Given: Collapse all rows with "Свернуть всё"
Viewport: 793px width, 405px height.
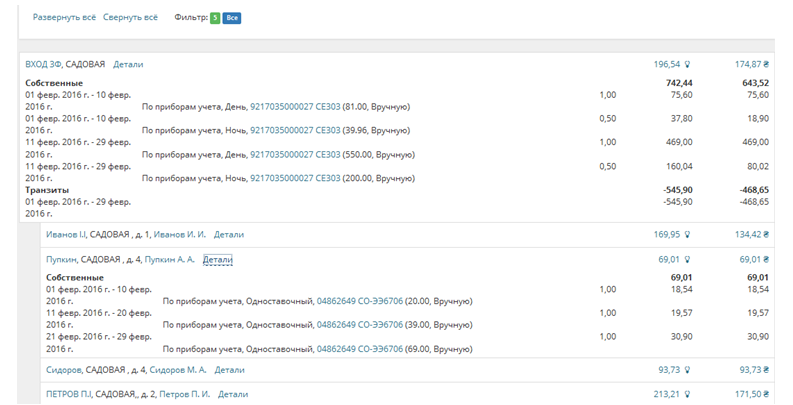Looking at the screenshot, I should [x=130, y=18].
